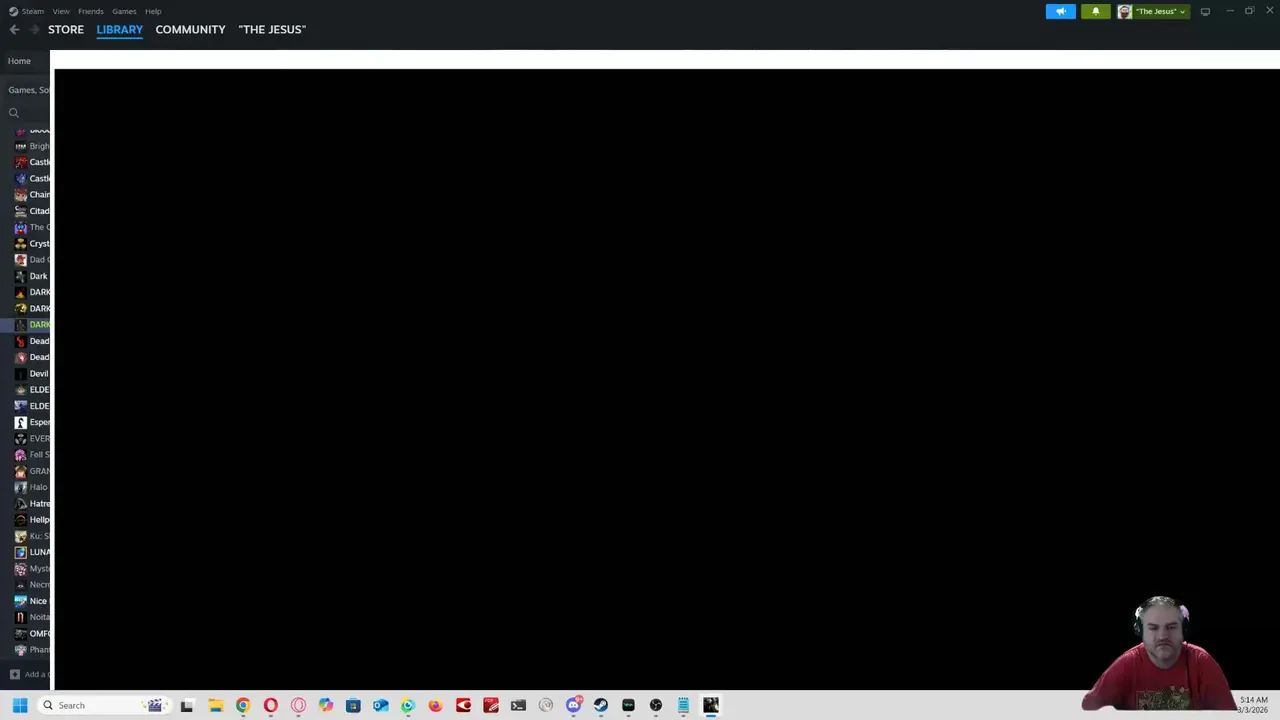Open the Friends menu

tap(91, 11)
